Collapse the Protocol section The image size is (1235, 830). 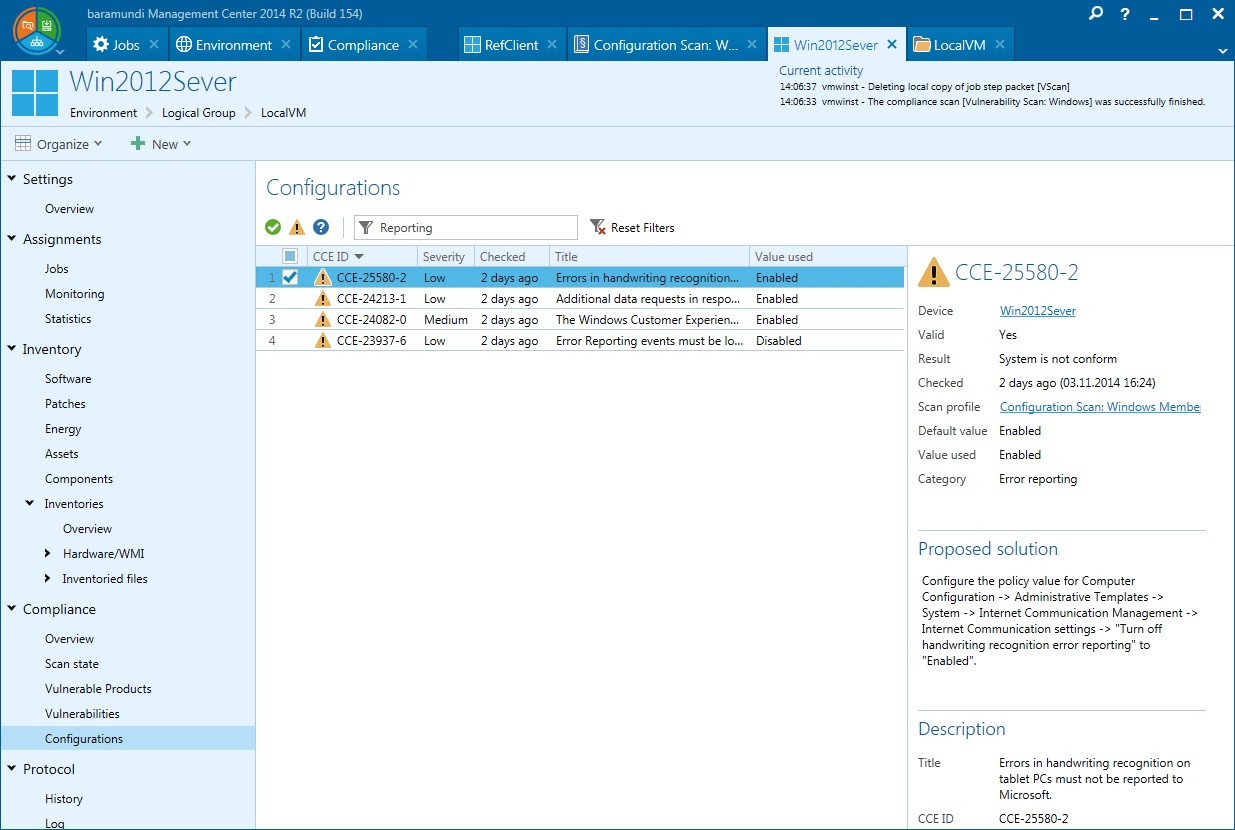coord(12,769)
